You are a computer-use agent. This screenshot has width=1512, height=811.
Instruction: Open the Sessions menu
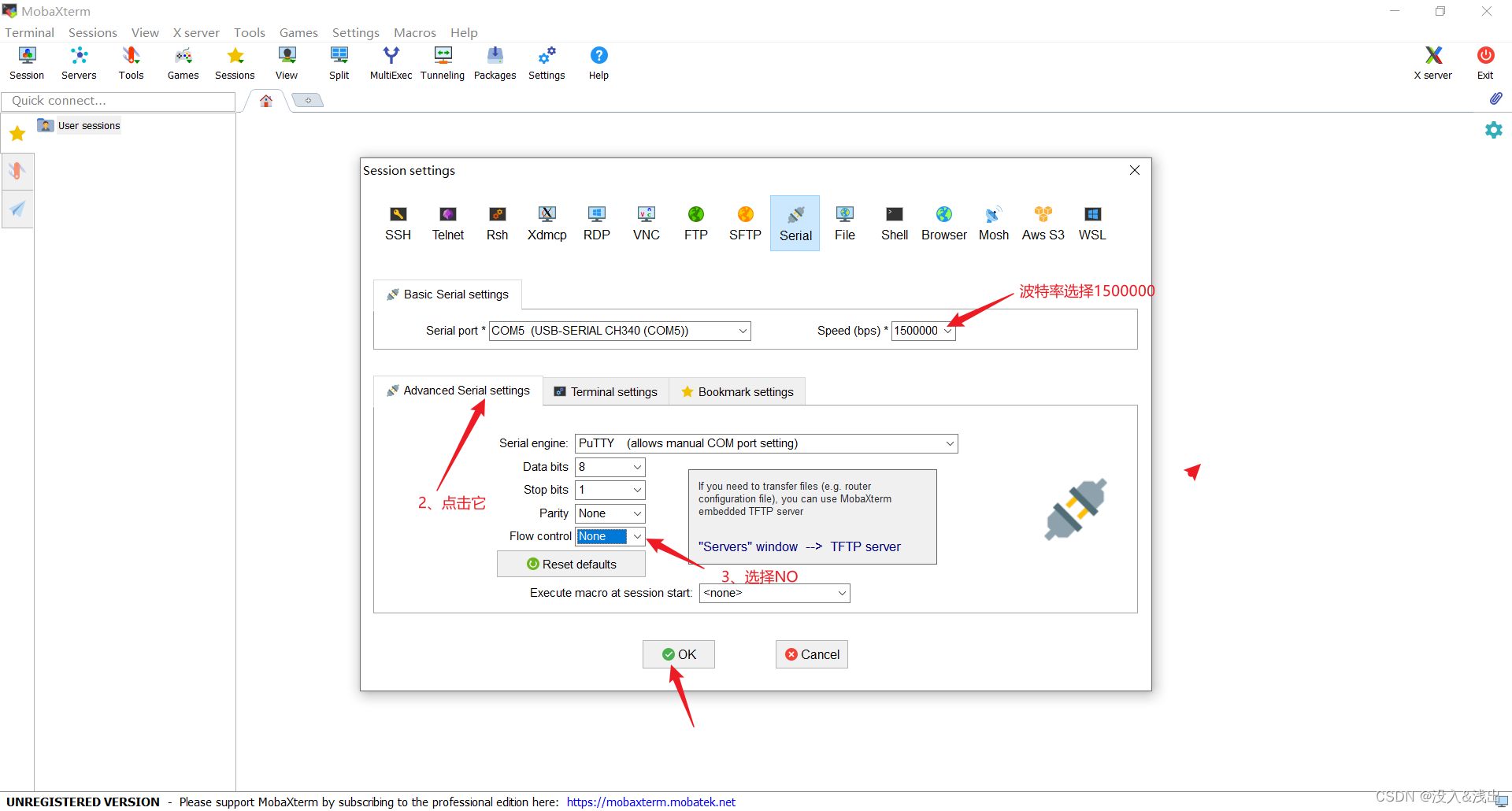tap(93, 32)
